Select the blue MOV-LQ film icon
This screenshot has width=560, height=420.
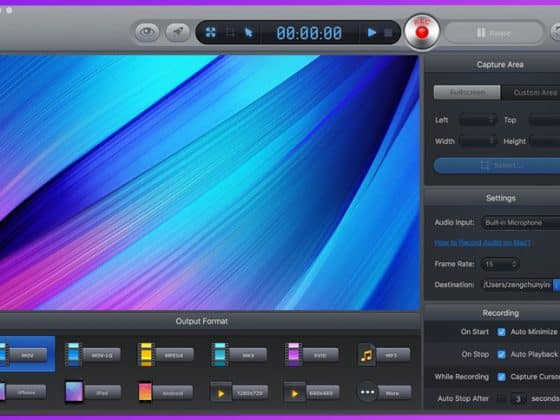(73, 354)
